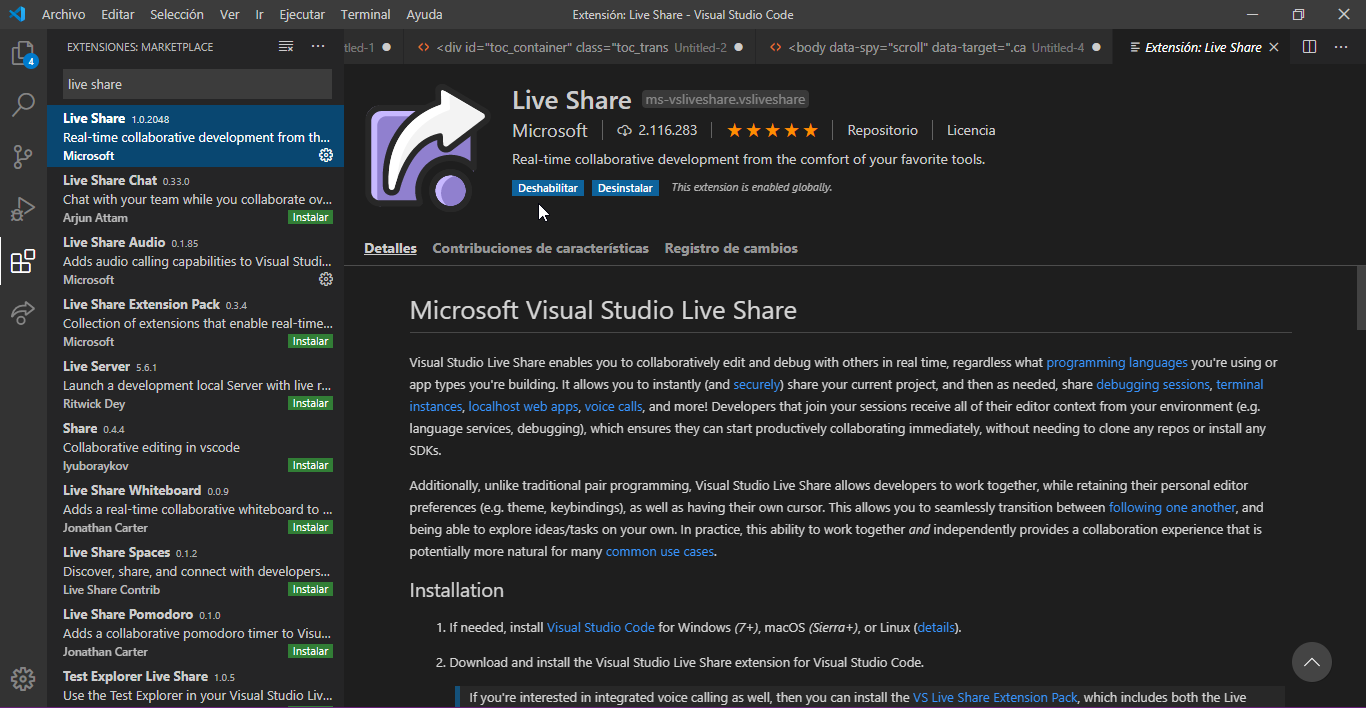The height and width of the screenshot is (708, 1366).
Task: Open the 'Visual Studio Code' install link
Action: [x=601, y=627]
